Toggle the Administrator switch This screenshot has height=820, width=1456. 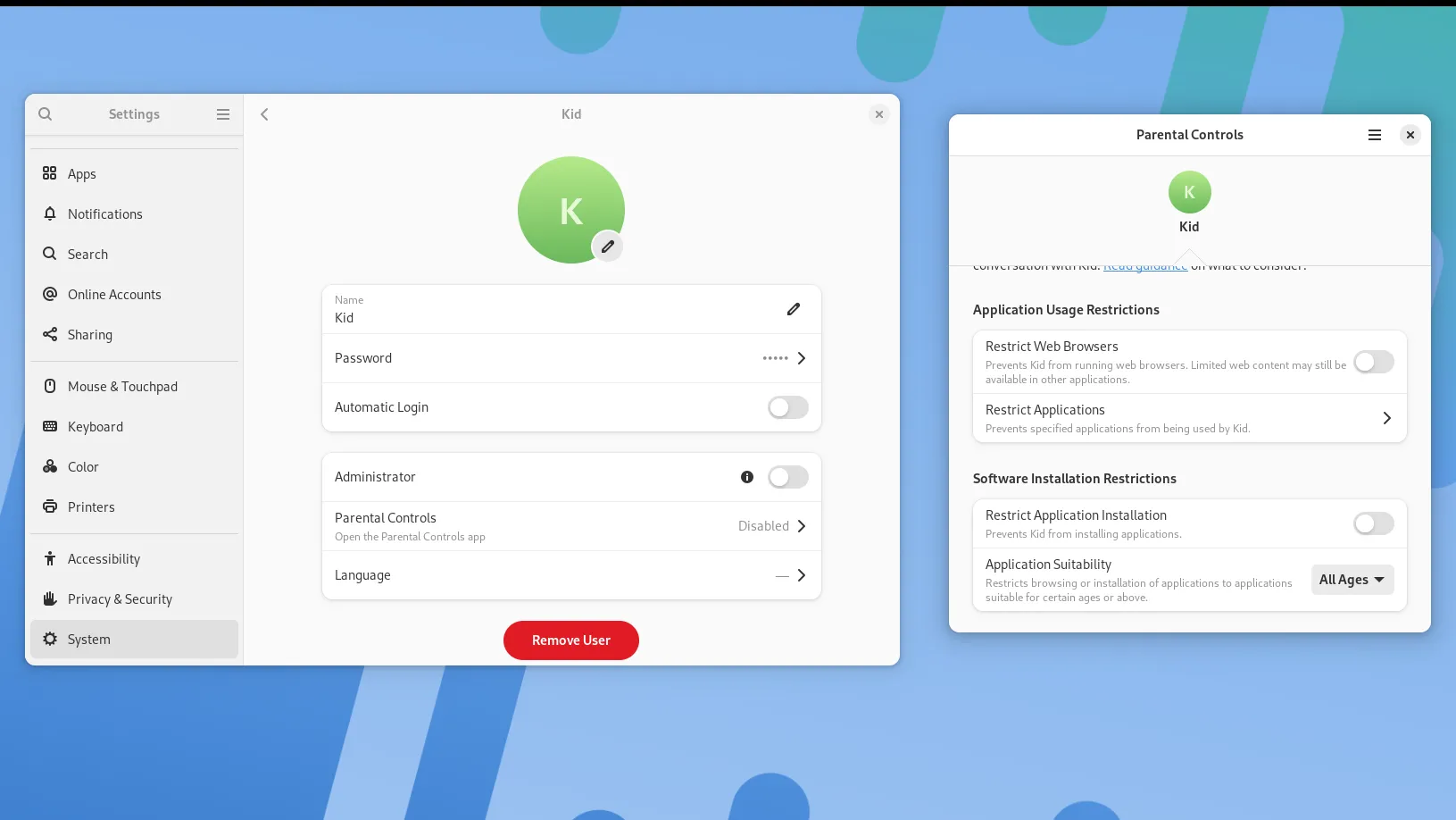coord(788,477)
